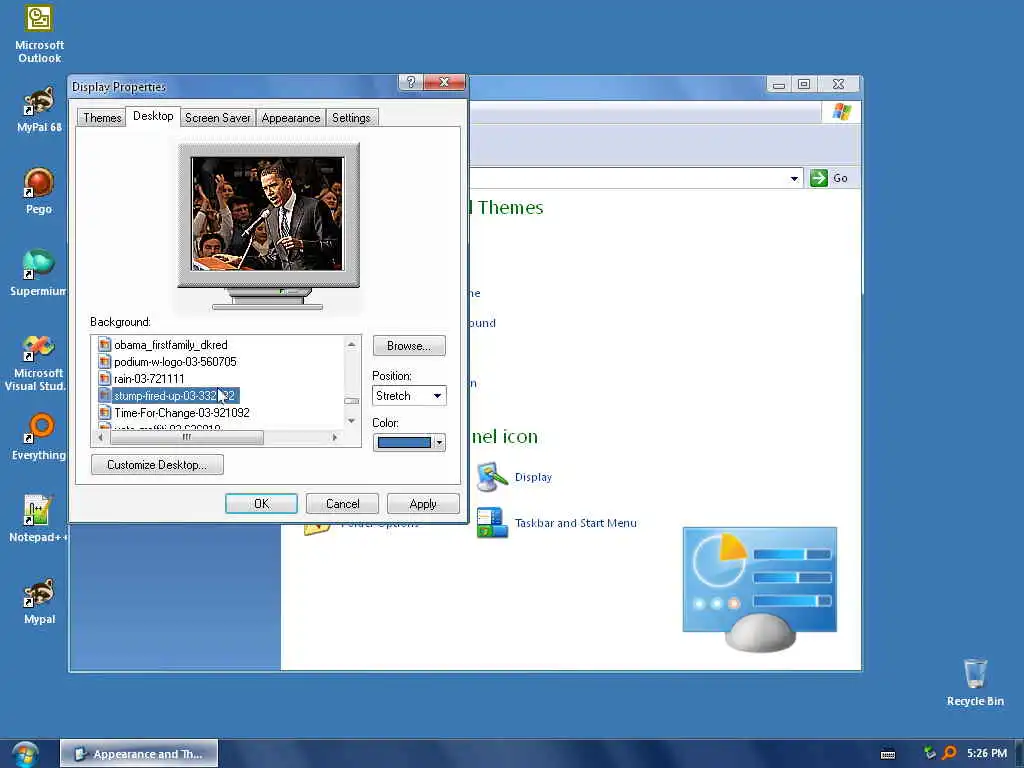Select Time-For-Change-03-921092 background

pyautogui.click(x=182, y=413)
